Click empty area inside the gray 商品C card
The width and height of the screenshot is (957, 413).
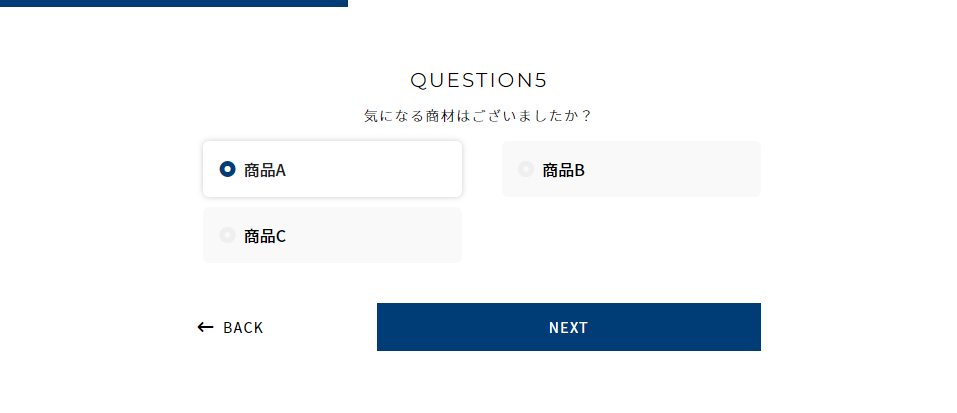point(380,236)
